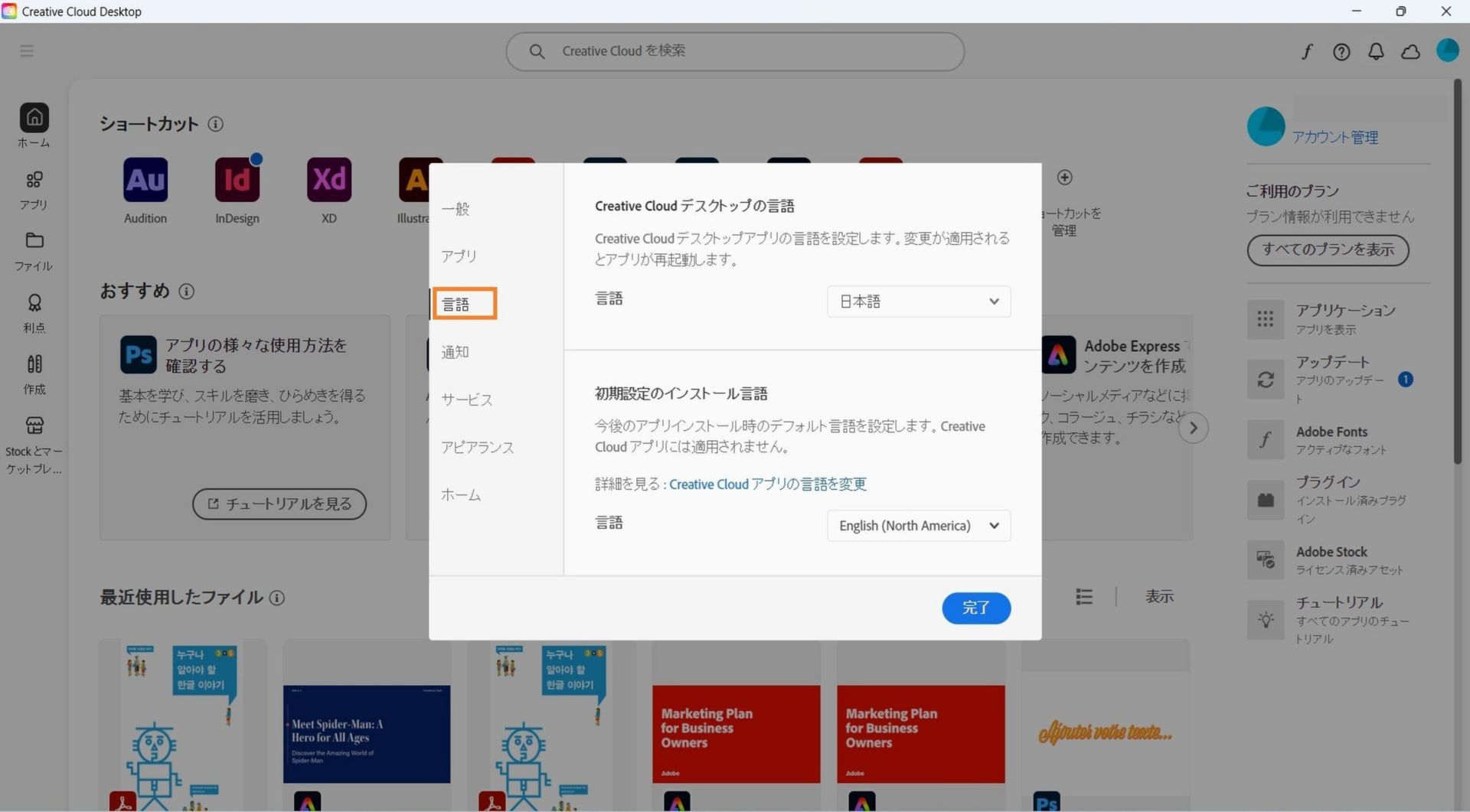Viewport: 1470px width, 812px height.
Task: Open the アカウント管理 link
Action: coord(1335,138)
